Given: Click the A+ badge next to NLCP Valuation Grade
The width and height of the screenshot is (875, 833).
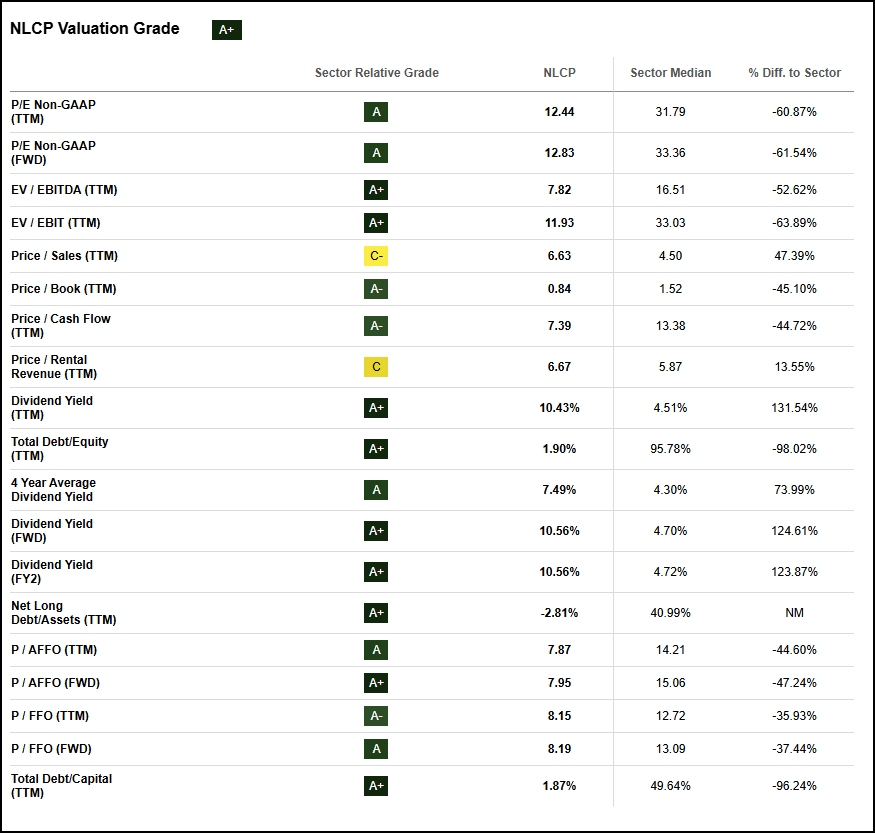Looking at the screenshot, I should pos(226,30).
